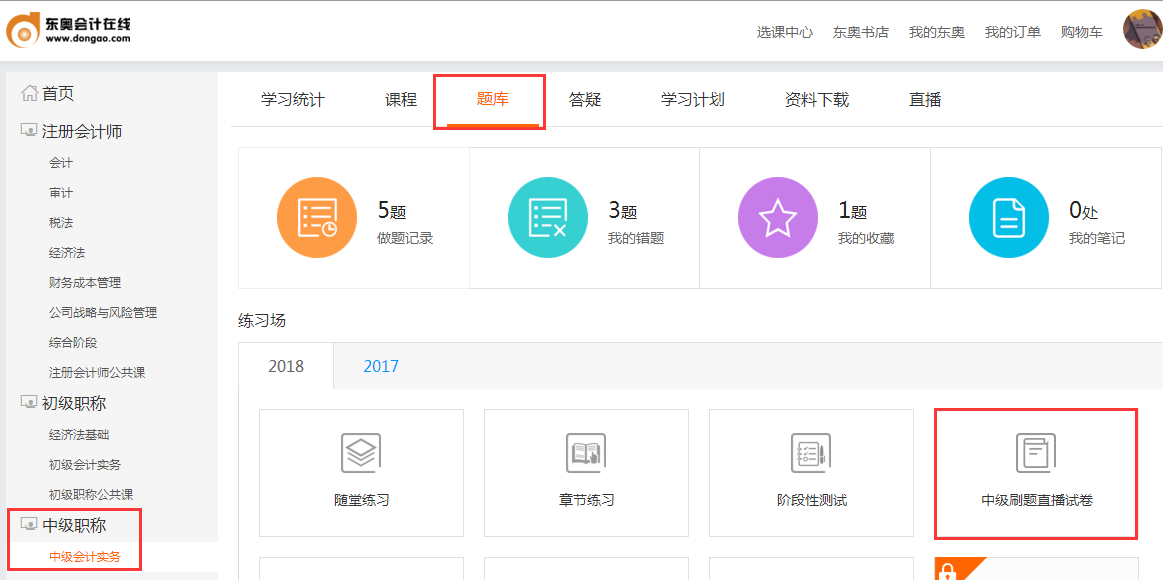Click the purple star 我的收藏 icon
Viewport: 1163px width, 580px height.
(x=778, y=217)
